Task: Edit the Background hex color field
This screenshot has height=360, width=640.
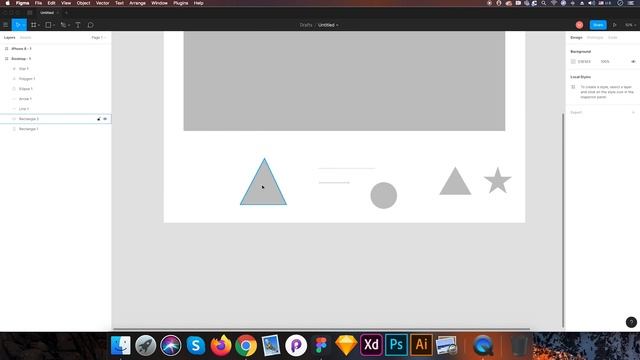Action: [584, 62]
